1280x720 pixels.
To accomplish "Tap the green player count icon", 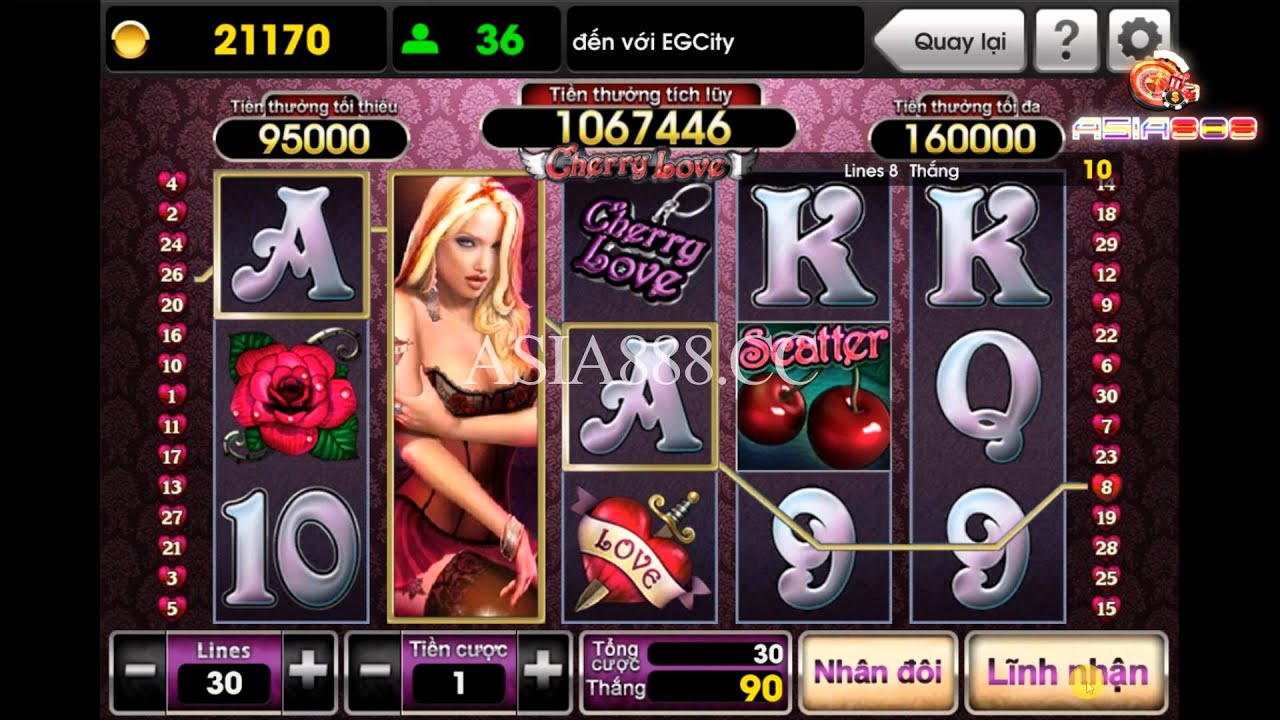I will [x=420, y=40].
